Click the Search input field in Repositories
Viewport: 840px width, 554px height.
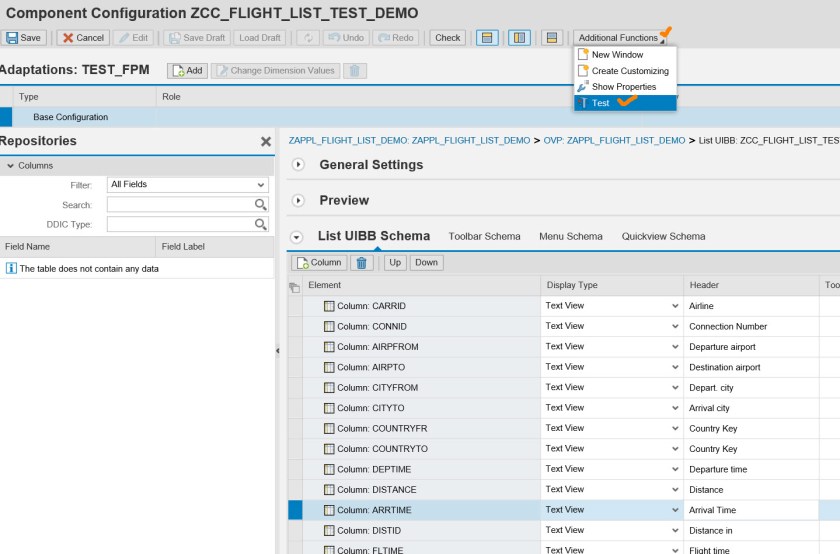tap(180, 205)
